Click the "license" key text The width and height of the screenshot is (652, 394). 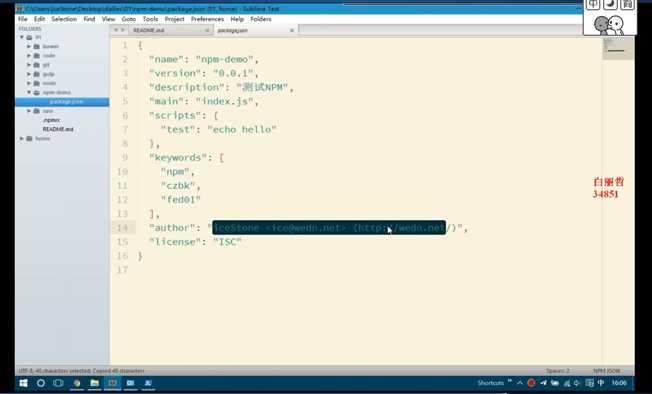[178, 242]
